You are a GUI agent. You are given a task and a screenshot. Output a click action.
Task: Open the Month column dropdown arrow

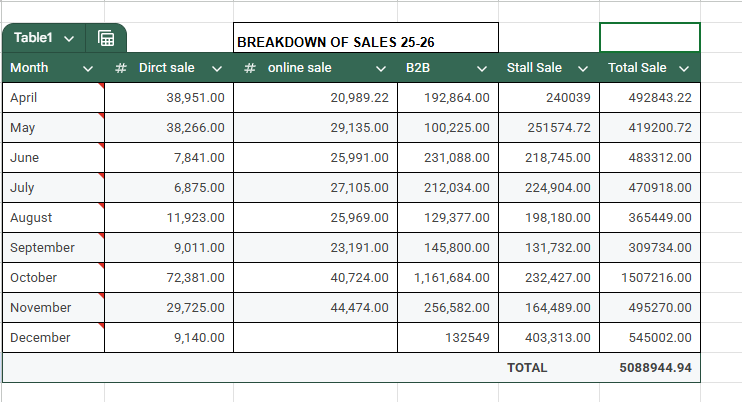click(x=88, y=68)
